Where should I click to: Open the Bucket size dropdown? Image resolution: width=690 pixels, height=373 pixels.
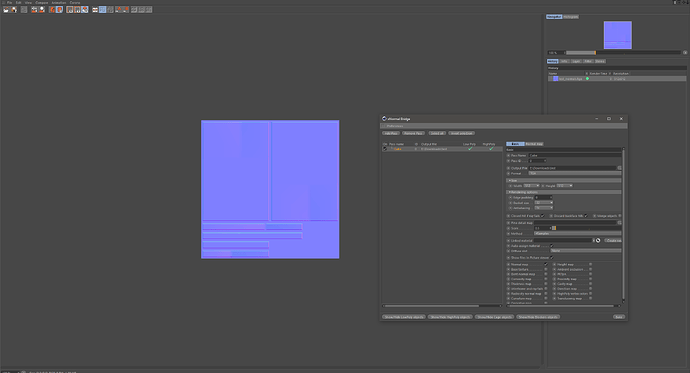point(543,203)
